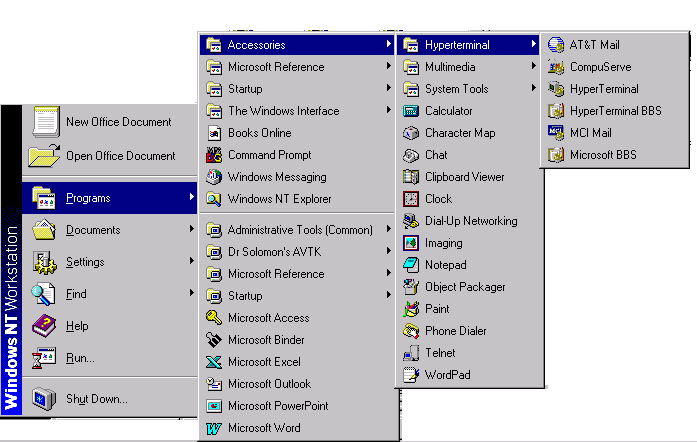Click the Microsoft Binder icon
This screenshot has height=442, width=697.
214,340
